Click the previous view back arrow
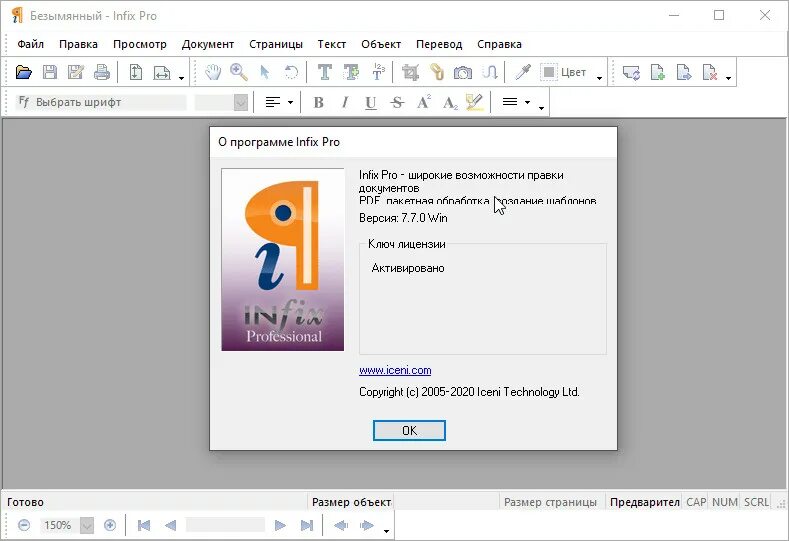 click(341, 525)
